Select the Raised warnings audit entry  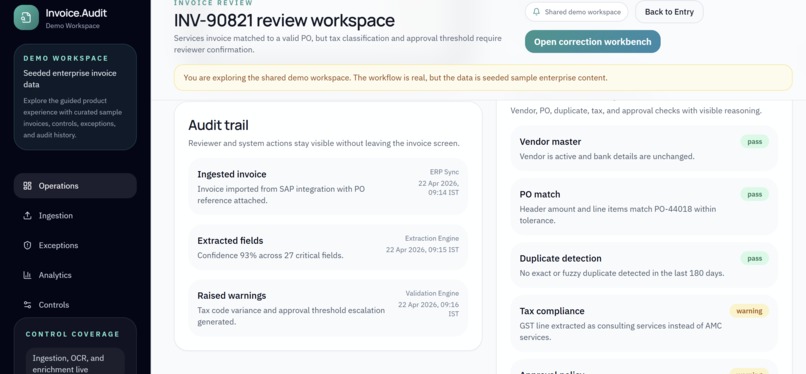[x=328, y=308]
